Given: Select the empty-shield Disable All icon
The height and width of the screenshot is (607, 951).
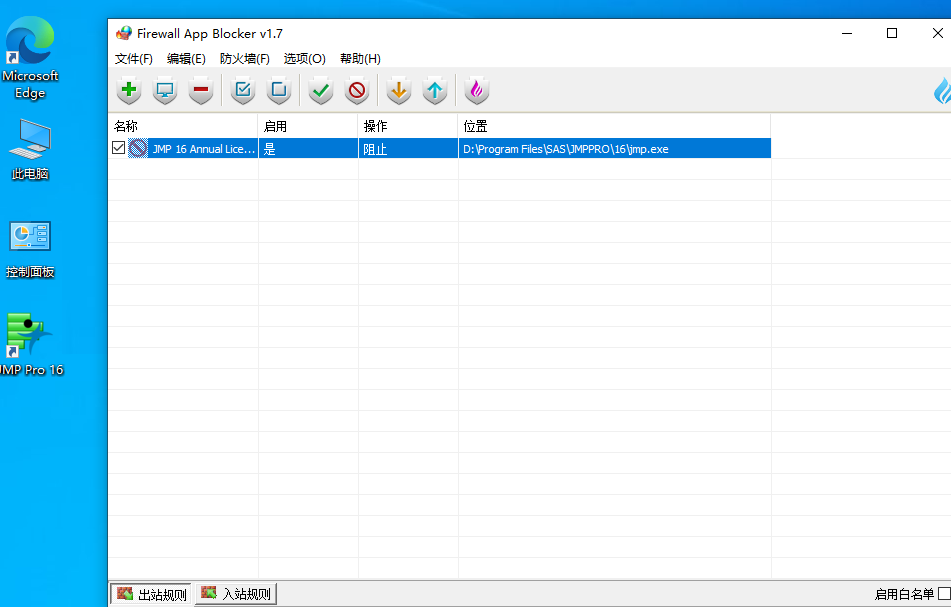Looking at the screenshot, I should [278, 90].
